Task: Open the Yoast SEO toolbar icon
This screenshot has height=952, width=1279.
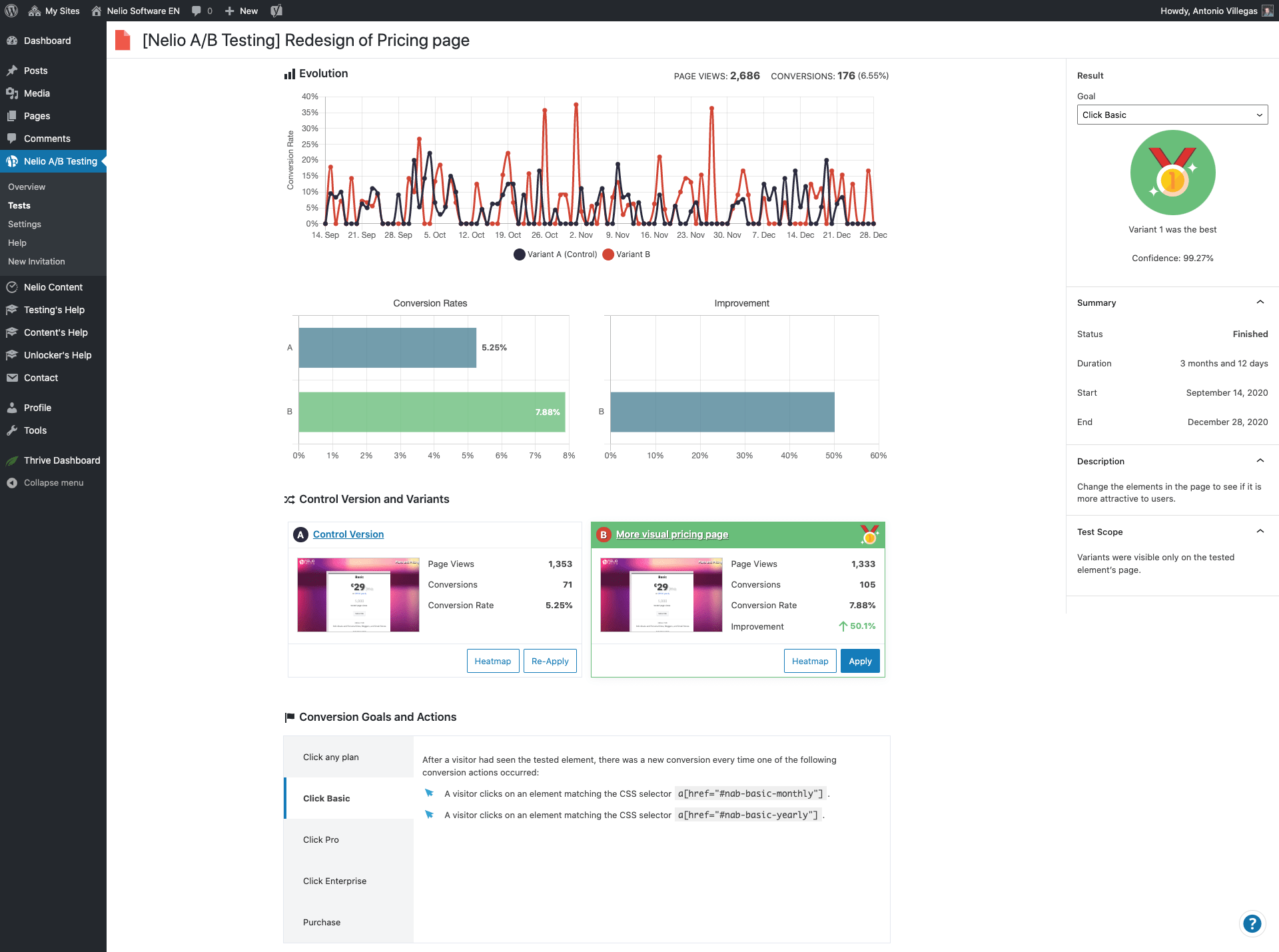Action: tap(276, 11)
